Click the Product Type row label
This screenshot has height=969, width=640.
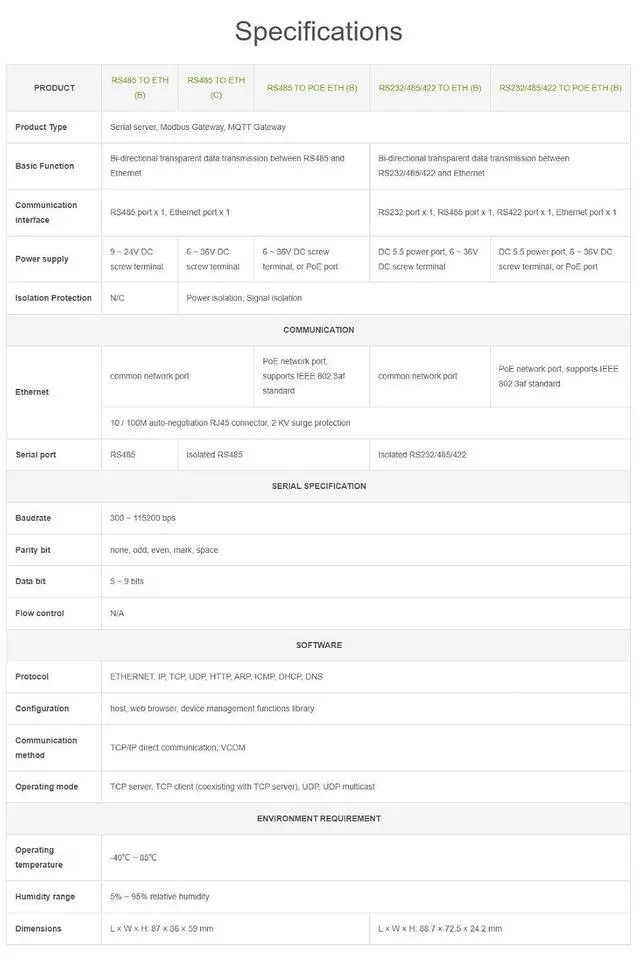(41, 127)
